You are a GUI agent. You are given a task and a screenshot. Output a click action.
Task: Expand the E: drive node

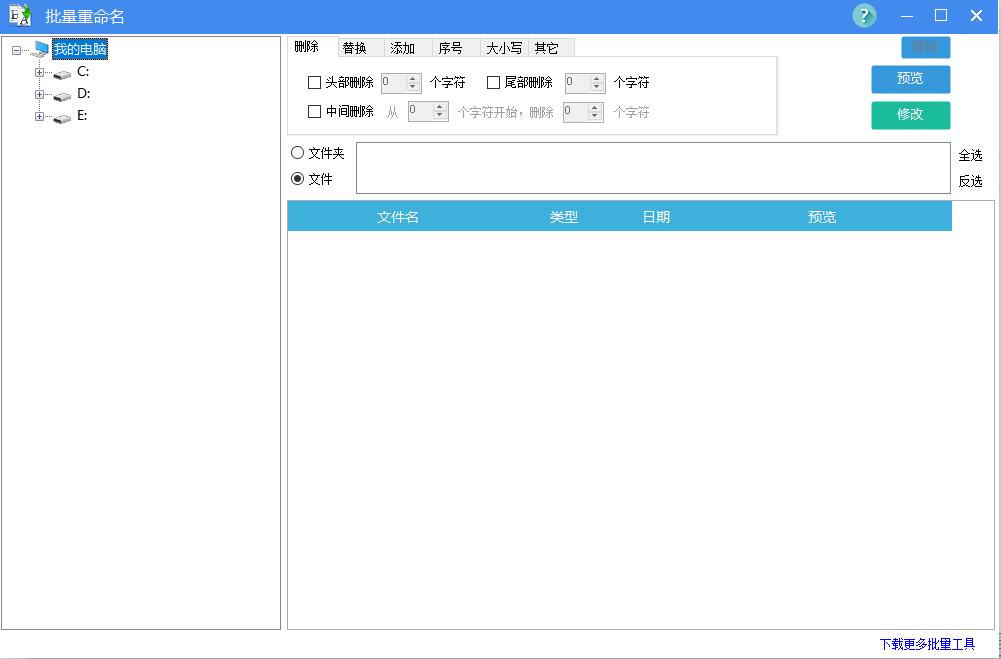(40, 116)
